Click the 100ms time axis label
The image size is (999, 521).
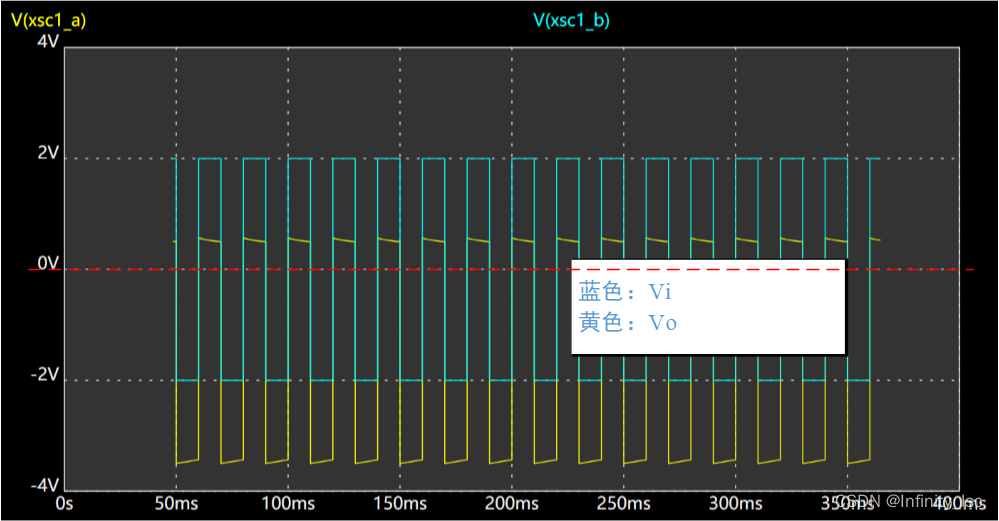pyautogui.click(x=288, y=504)
